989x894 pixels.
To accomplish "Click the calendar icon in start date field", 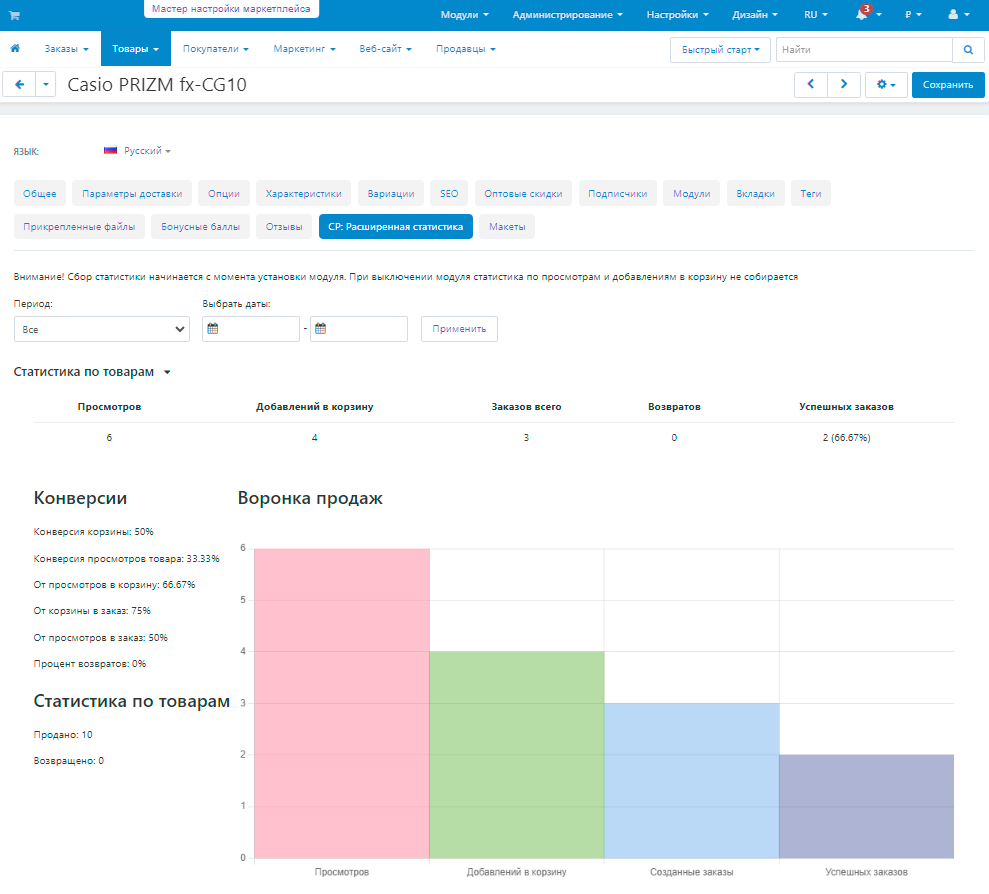I will (x=213, y=329).
